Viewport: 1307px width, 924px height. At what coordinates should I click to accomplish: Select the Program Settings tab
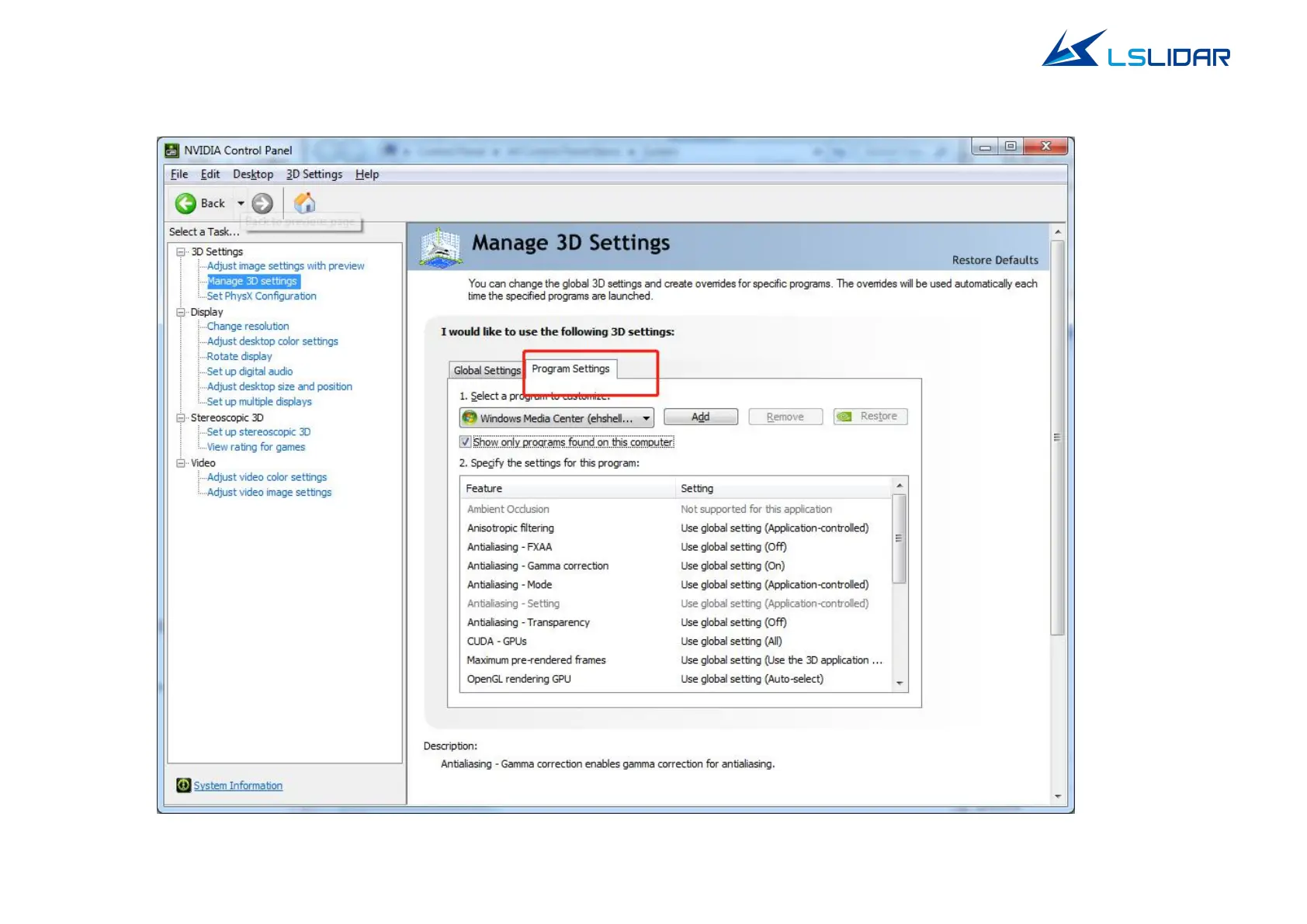pyautogui.click(x=570, y=369)
